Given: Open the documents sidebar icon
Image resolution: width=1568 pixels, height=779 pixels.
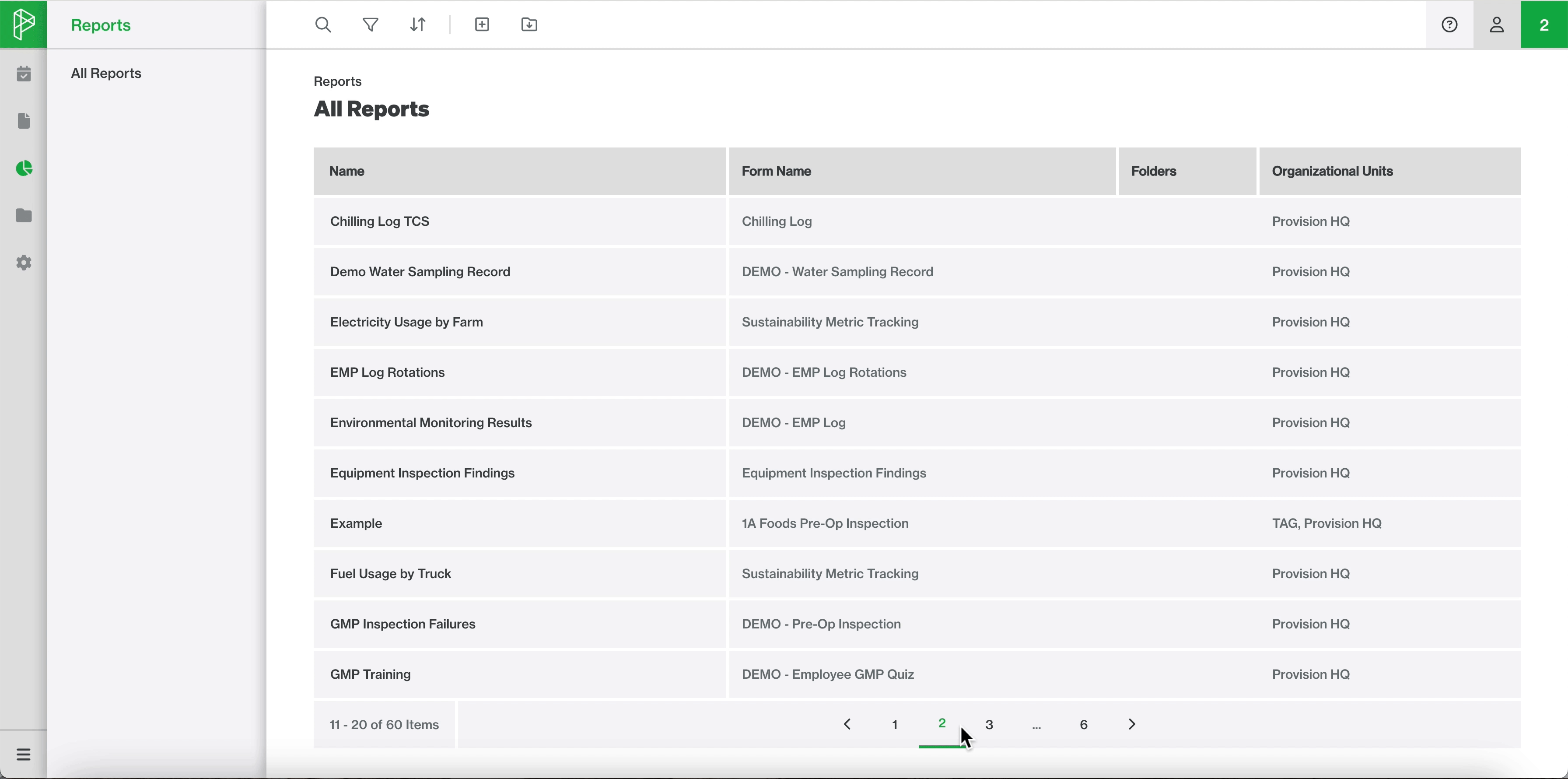Looking at the screenshot, I should (24, 121).
